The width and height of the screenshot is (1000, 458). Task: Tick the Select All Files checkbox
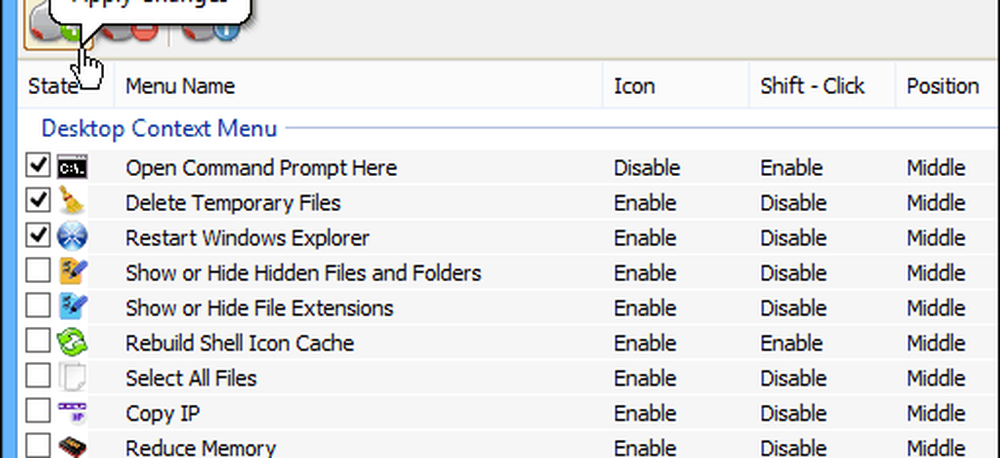[x=38, y=377]
